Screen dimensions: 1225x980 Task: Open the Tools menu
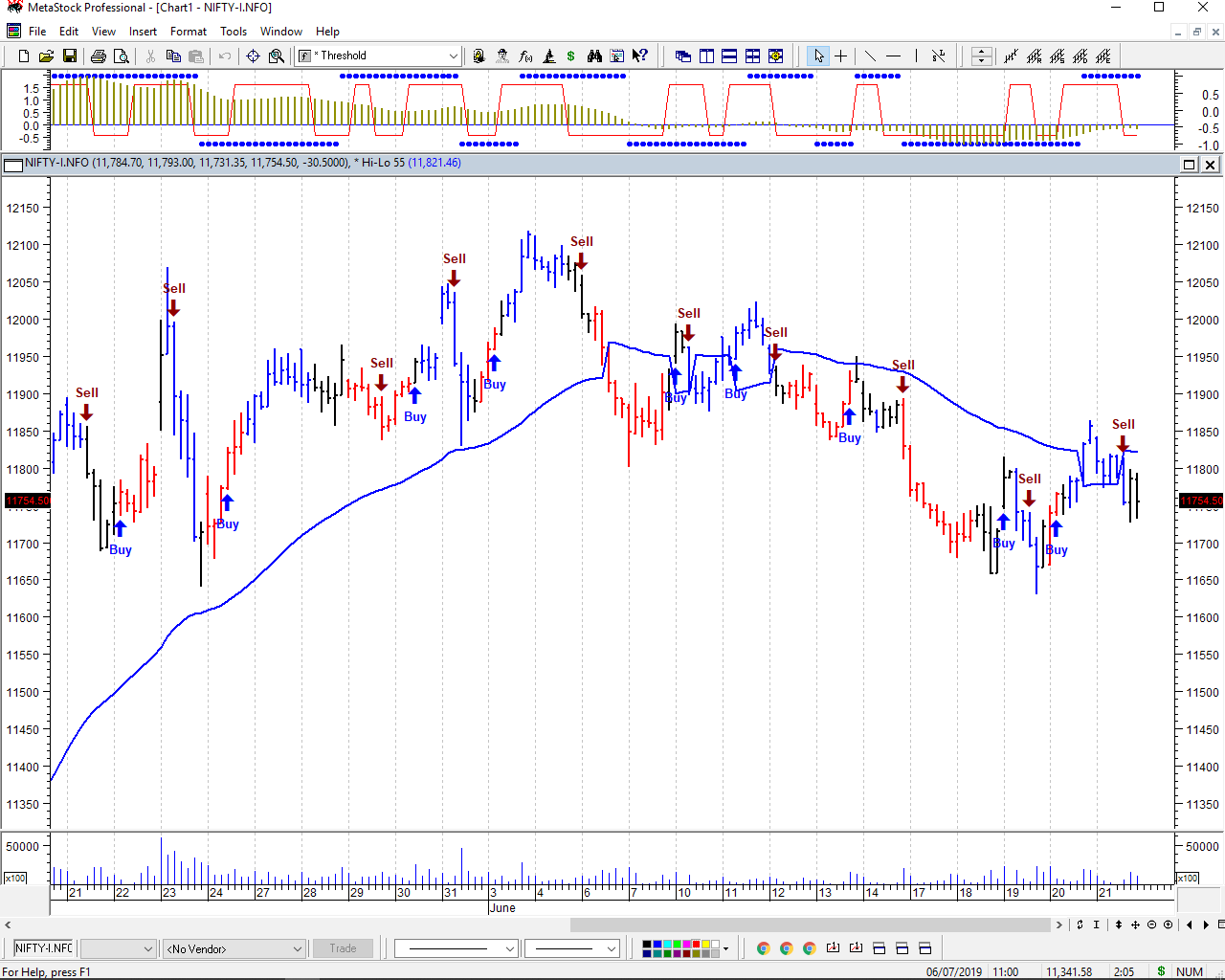pyautogui.click(x=234, y=32)
